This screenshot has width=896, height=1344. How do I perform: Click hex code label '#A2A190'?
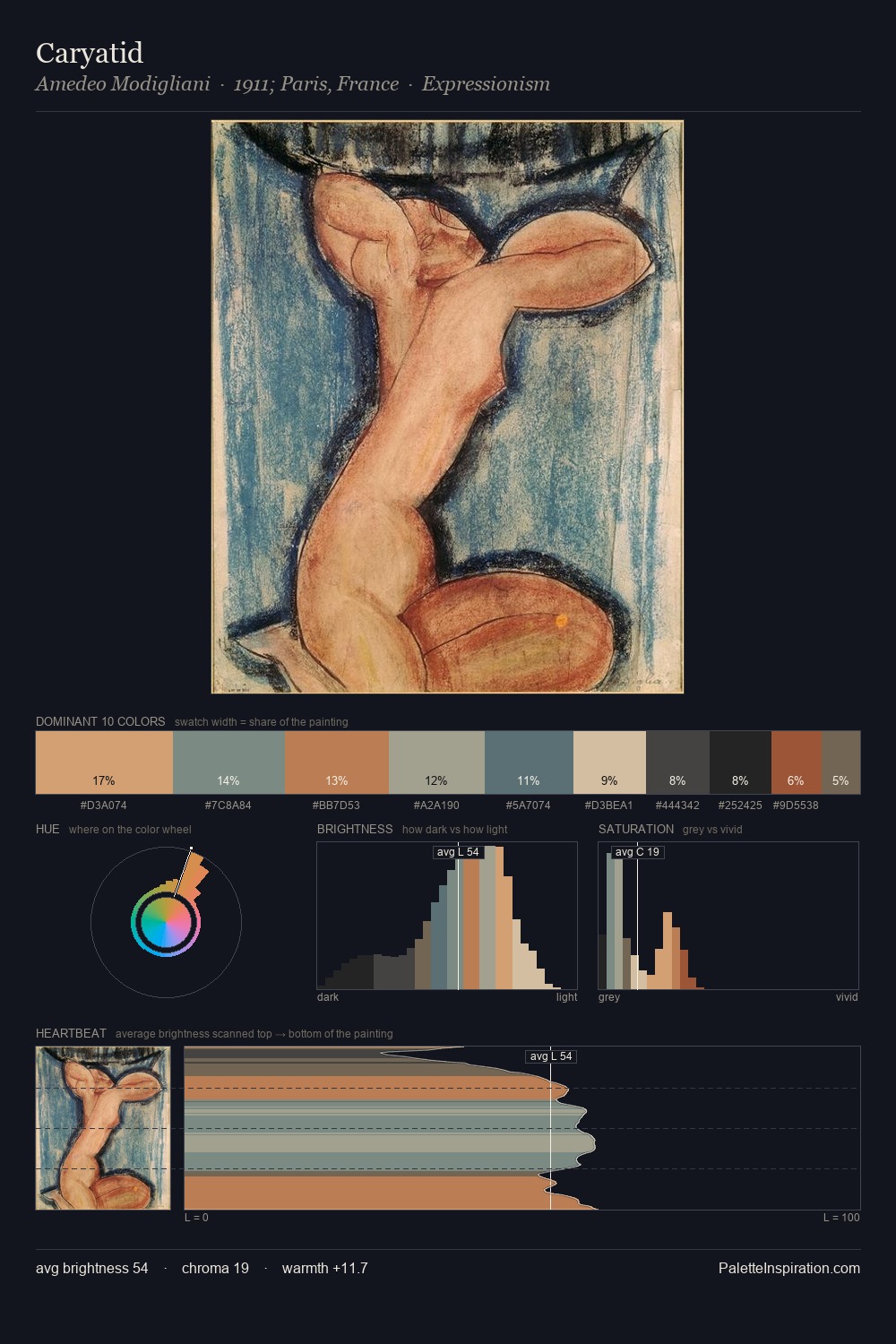[436, 806]
